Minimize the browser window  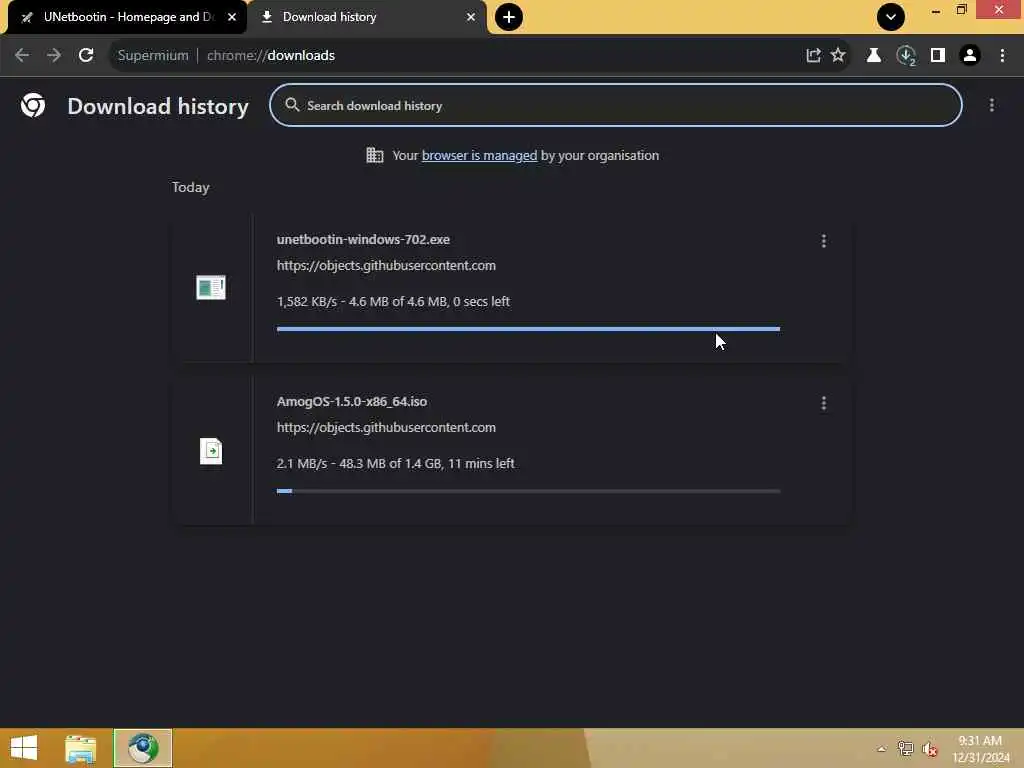pyautogui.click(x=935, y=10)
